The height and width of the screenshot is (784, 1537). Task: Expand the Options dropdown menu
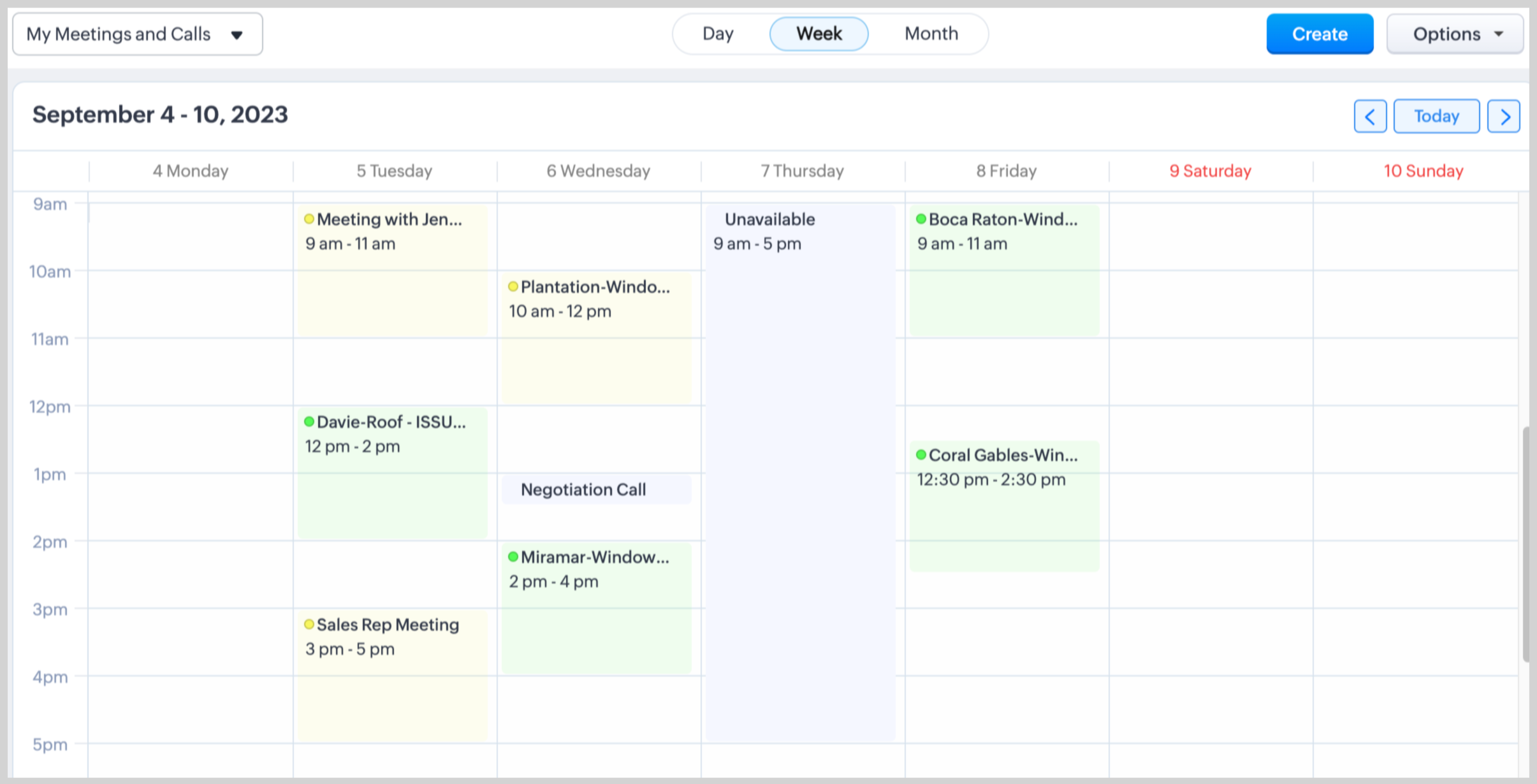click(x=1455, y=34)
